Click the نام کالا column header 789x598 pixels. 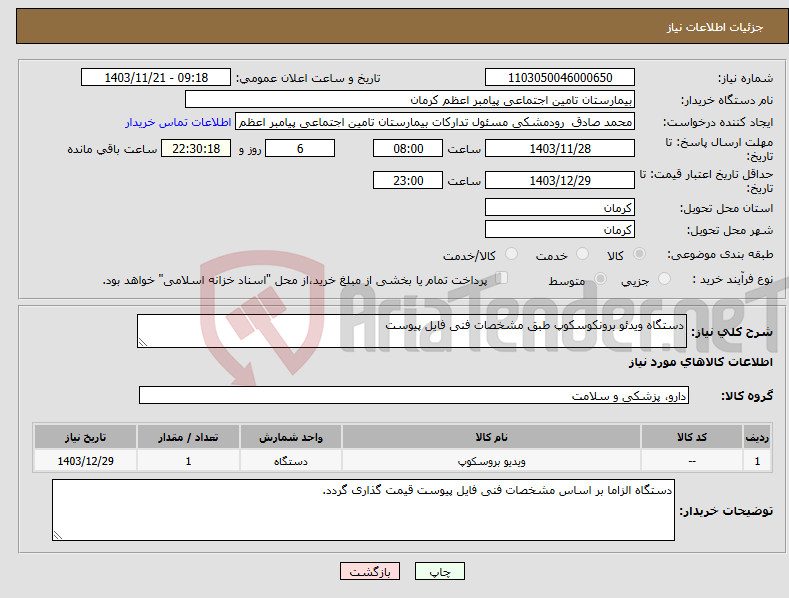point(491,437)
